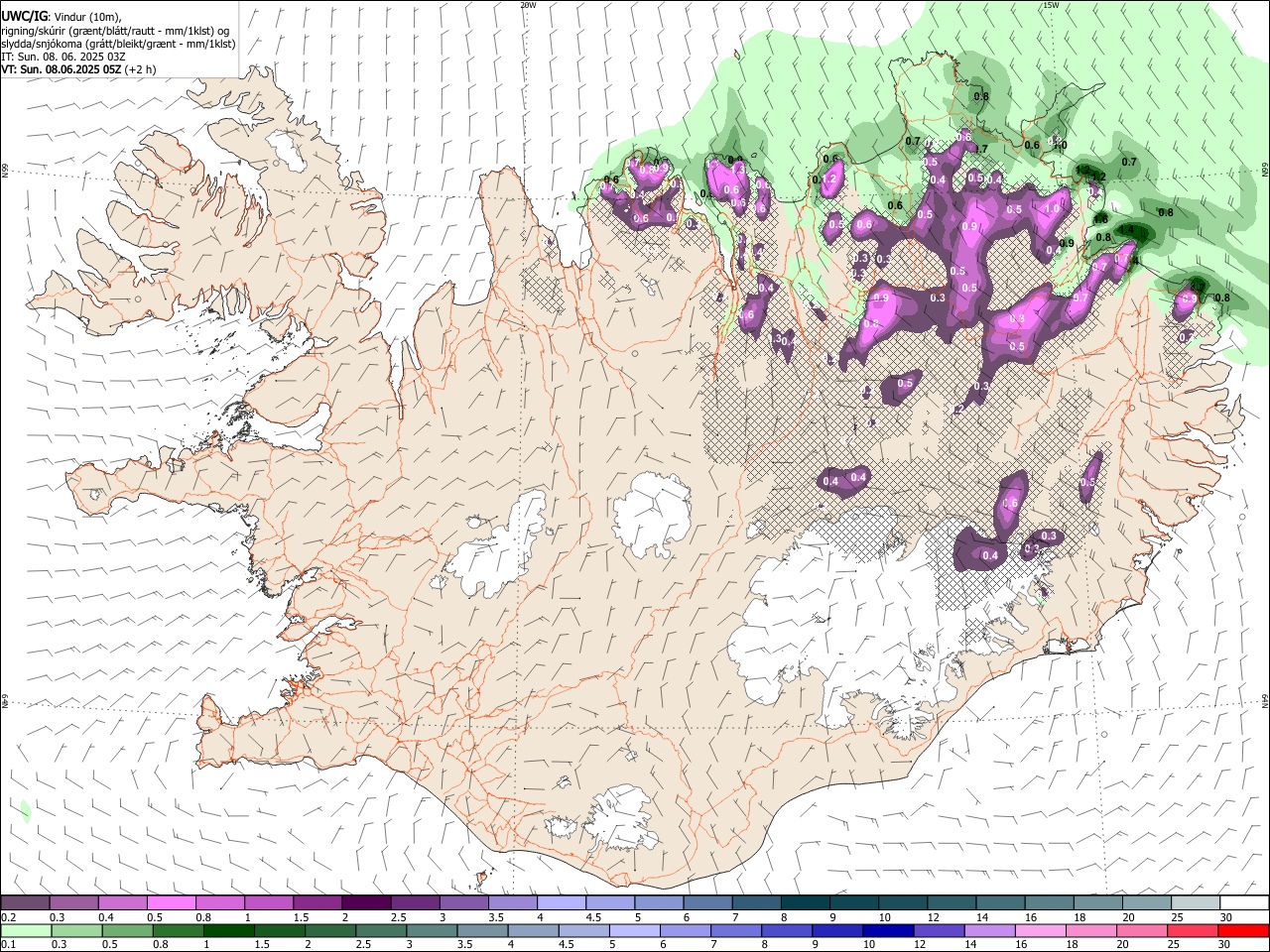
Task: Click the deep navy rain swatch from 10 to 12
Action: [889, 931]
